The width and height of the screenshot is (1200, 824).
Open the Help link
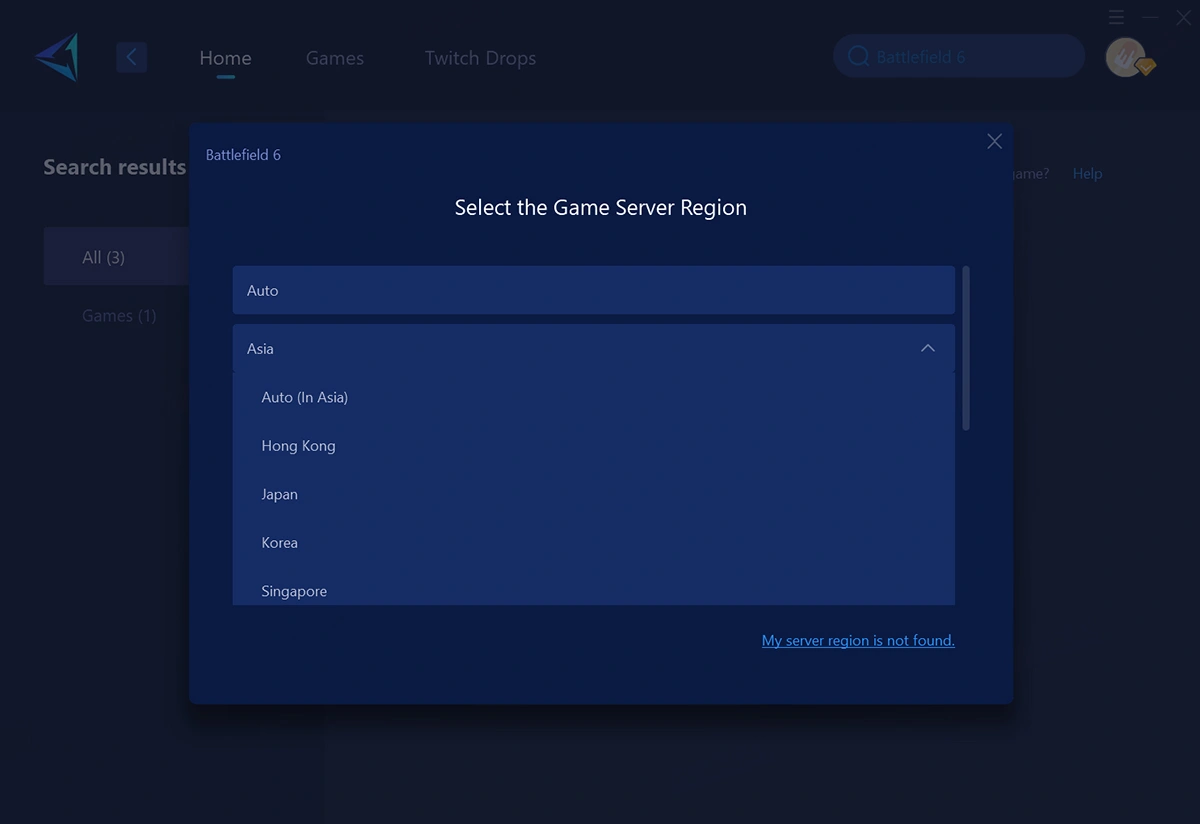[1087, 173]
